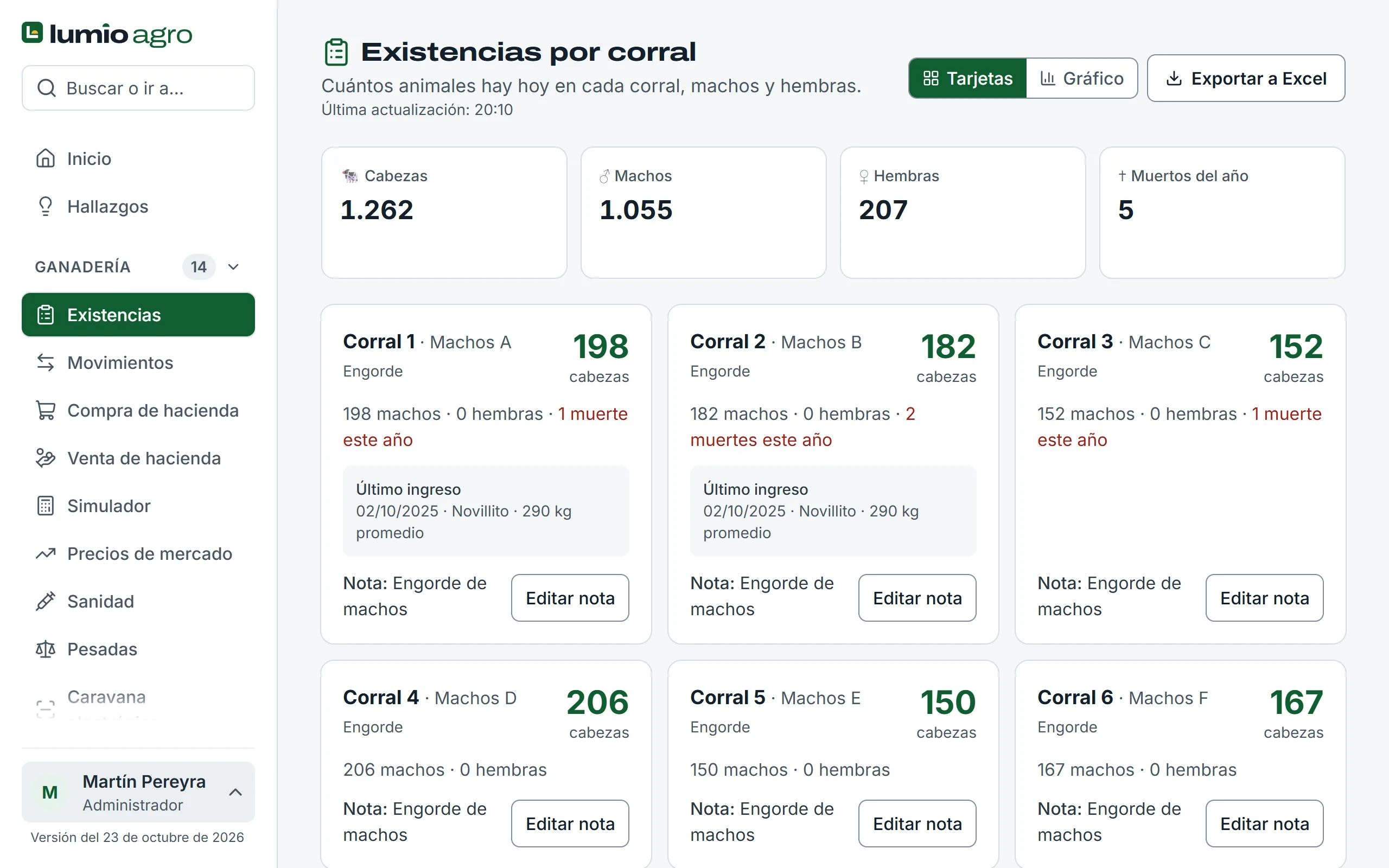Click the Ganadería badge showing 14

click(x=199, y=267)
